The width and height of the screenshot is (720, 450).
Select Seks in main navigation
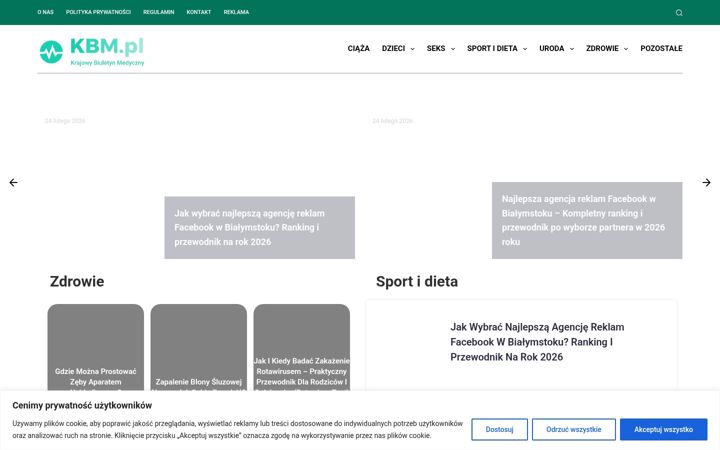436,48
